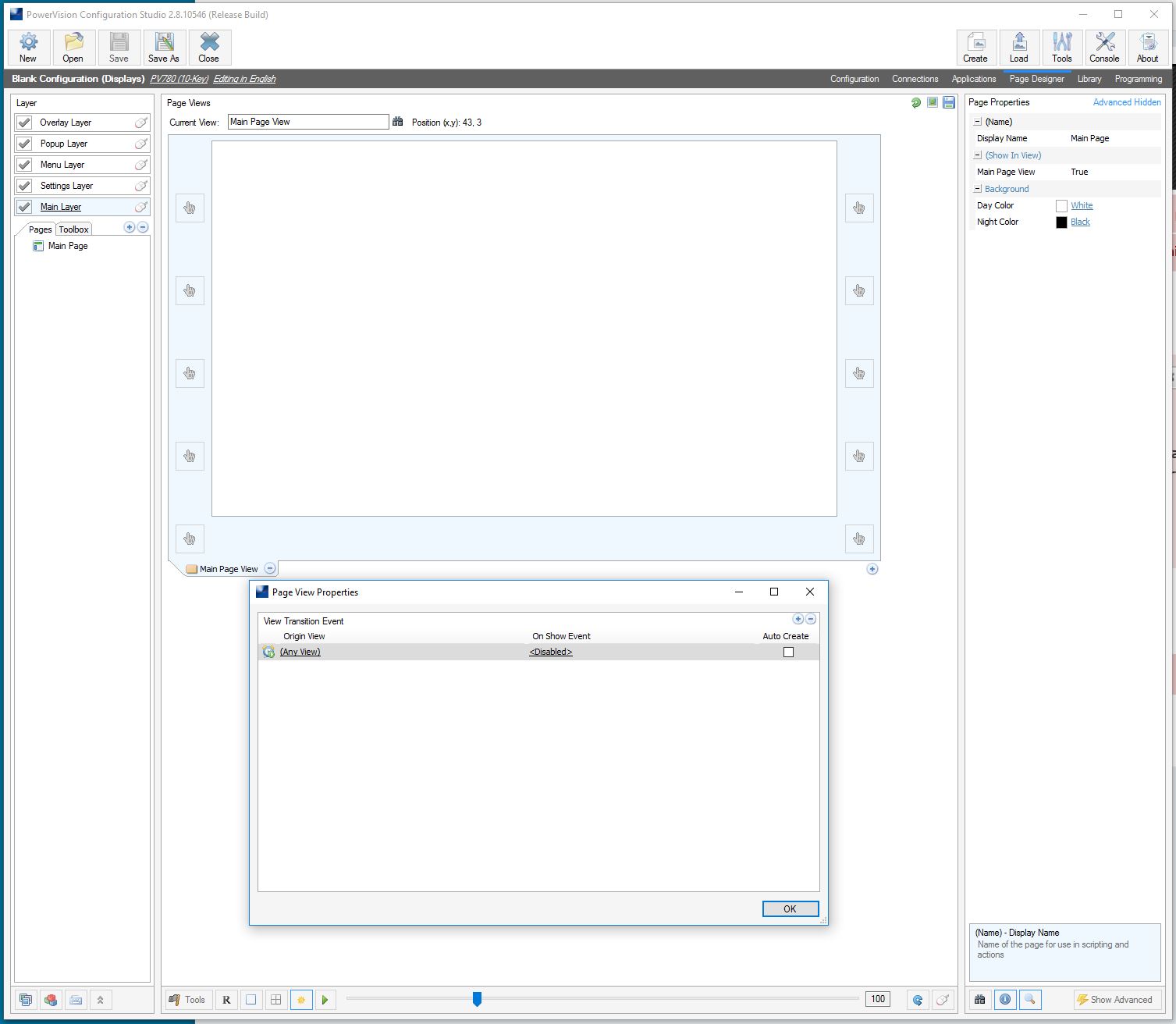
Task: Click the grid icon in the designer toolbar
Action: [276, 1000]
